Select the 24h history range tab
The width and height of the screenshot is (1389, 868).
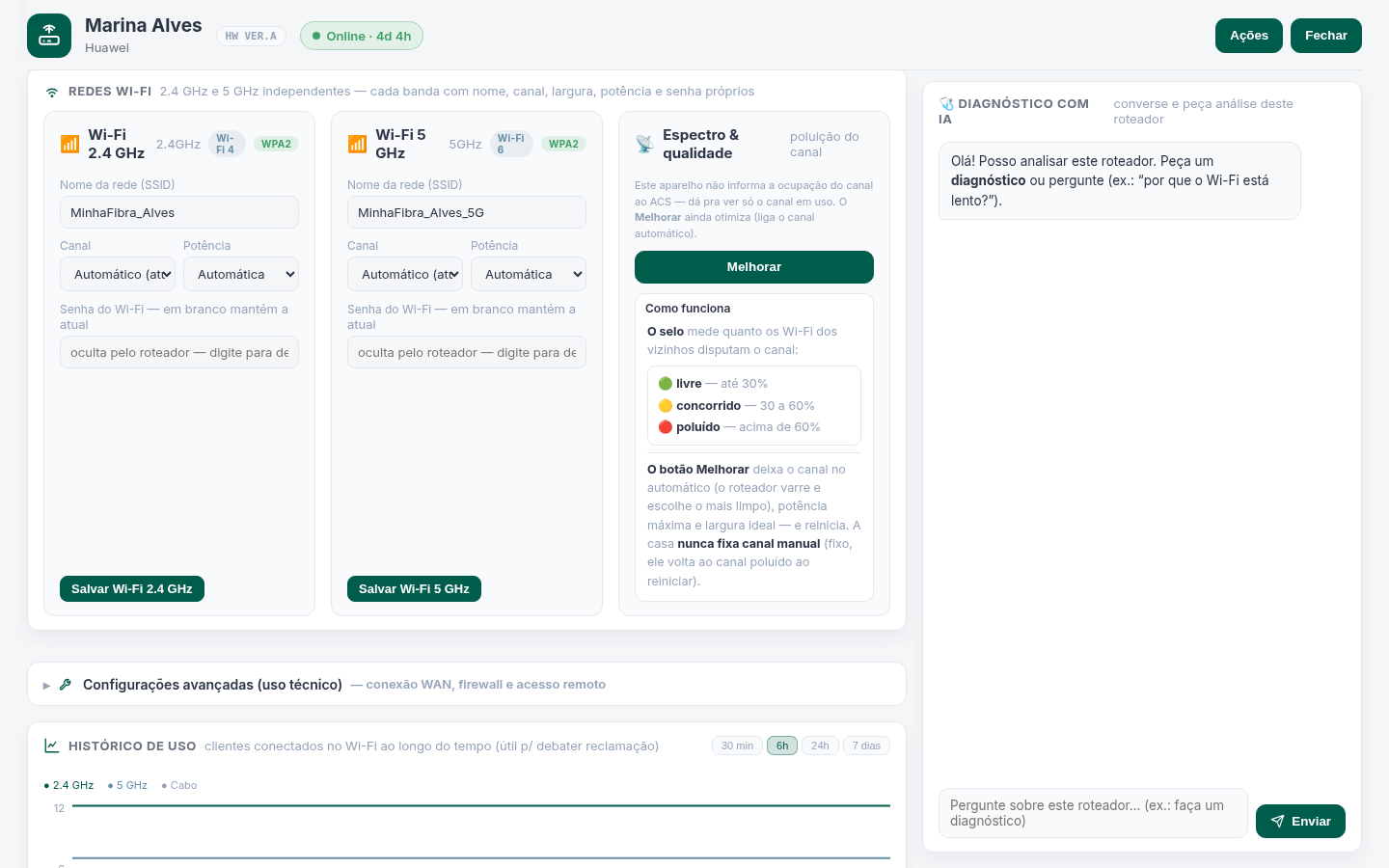click(820, 746)
